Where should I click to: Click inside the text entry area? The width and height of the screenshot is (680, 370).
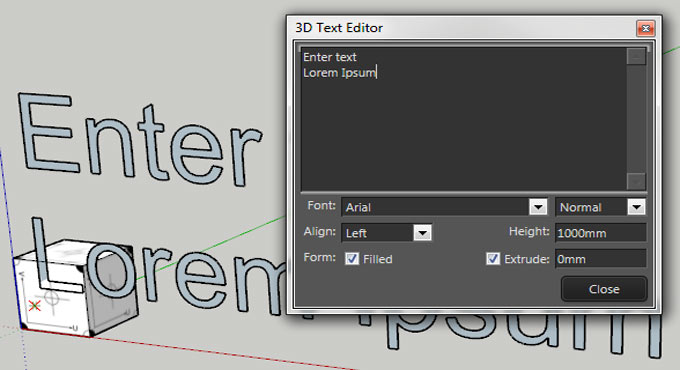[464, 119]
